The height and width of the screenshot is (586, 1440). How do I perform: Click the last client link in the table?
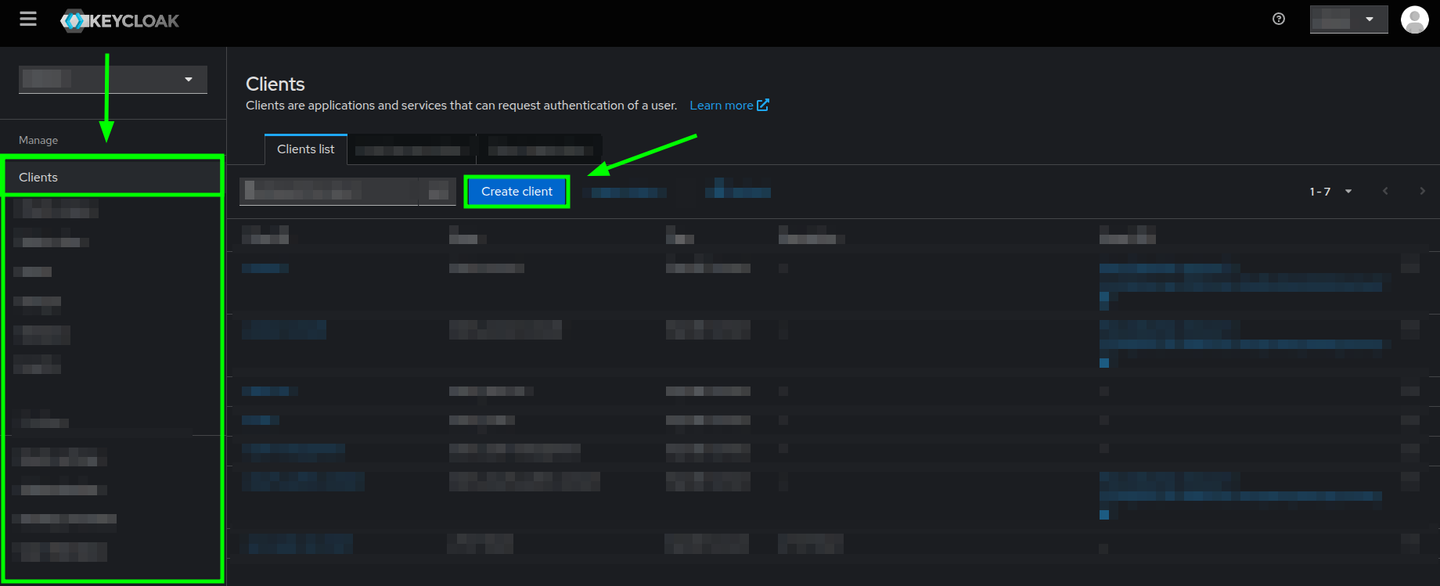(299, 543)
